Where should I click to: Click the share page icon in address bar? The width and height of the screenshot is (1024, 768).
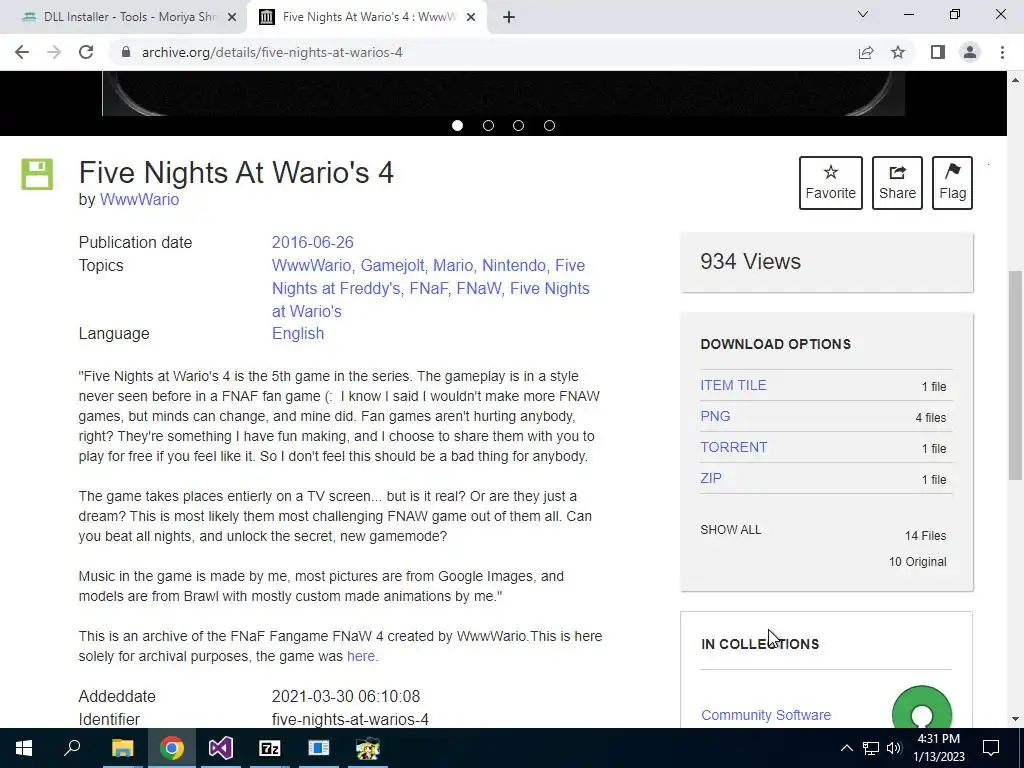point(866,52)
